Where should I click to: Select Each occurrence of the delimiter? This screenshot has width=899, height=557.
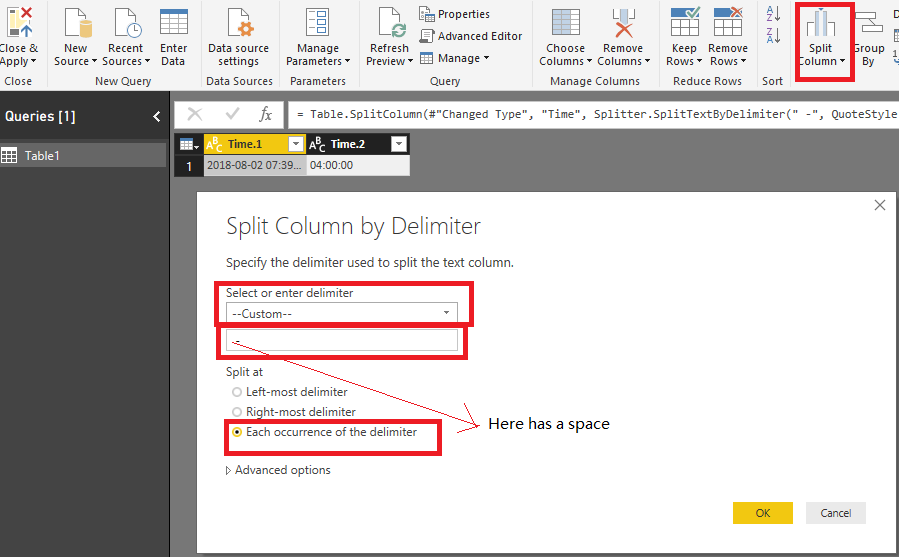coord(324,432)
